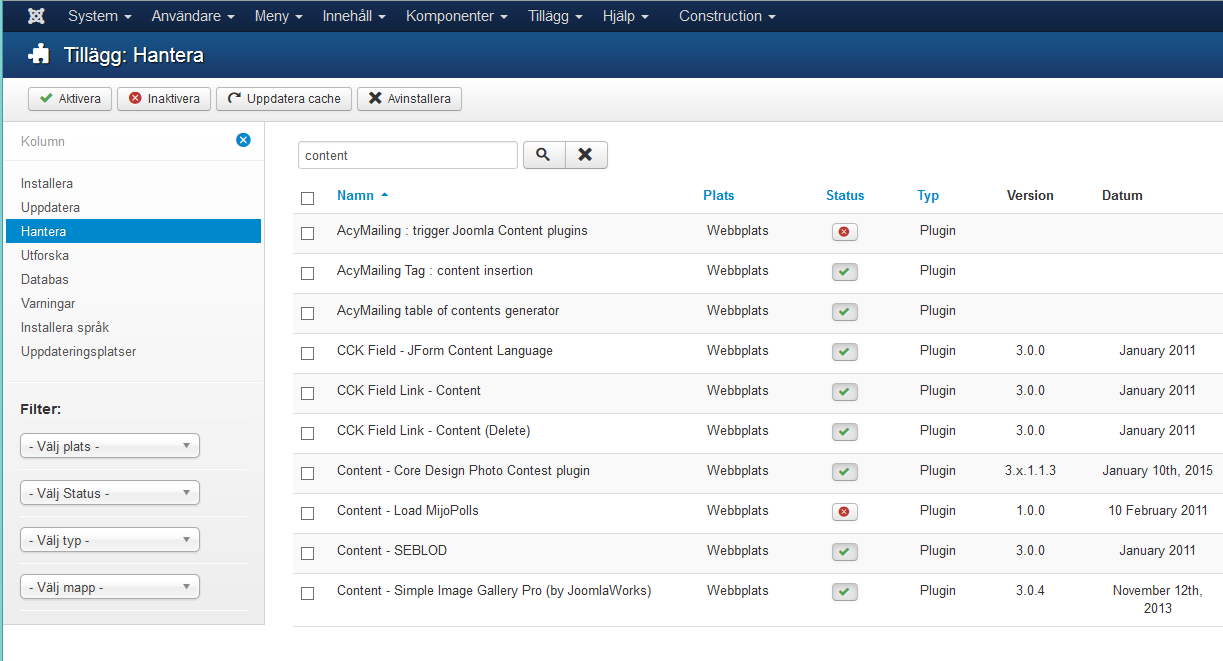Screen dimensions: 1223x661
Task: Click the search field containing 'content'
Action: pos(408,155)
